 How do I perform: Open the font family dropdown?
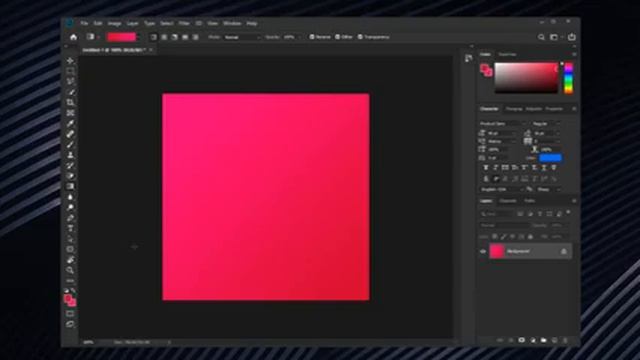503,124
